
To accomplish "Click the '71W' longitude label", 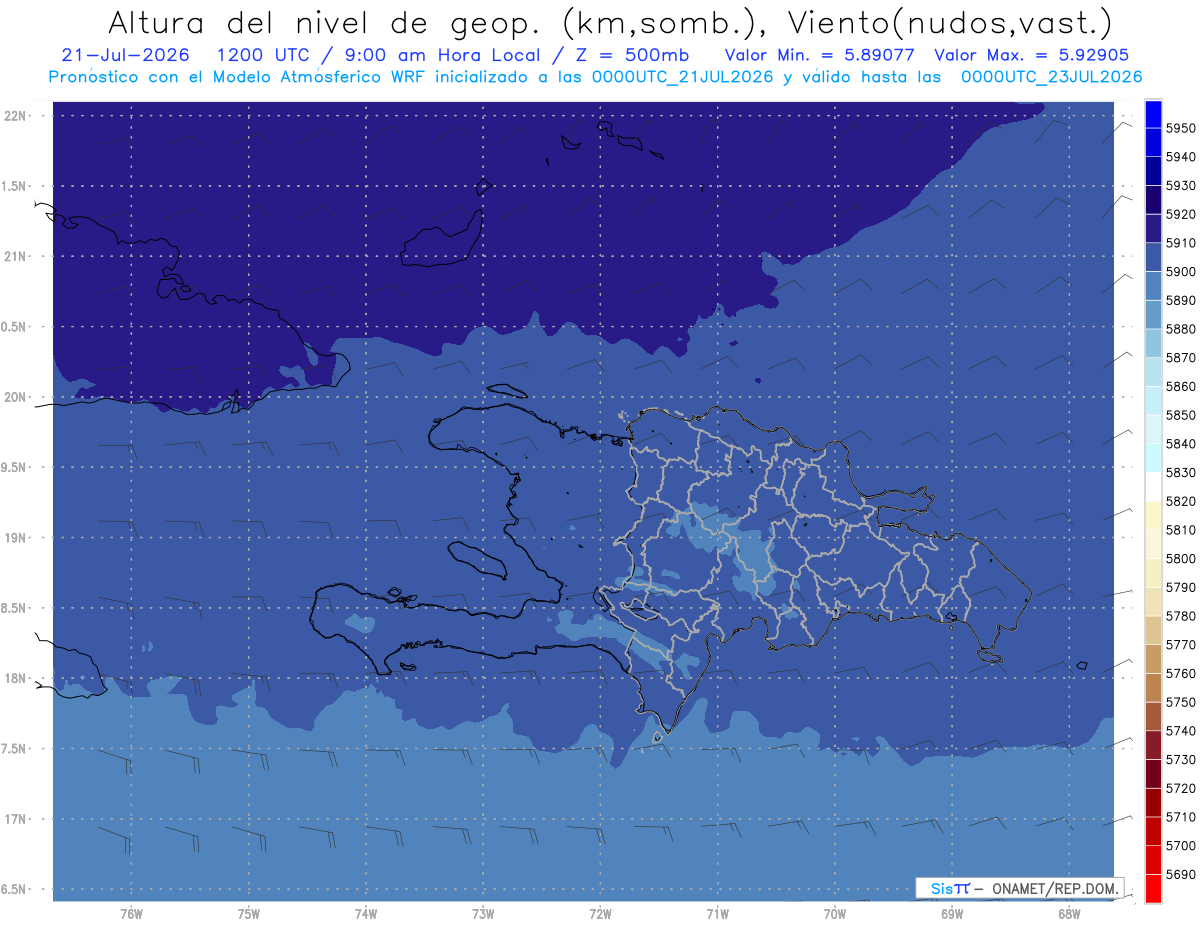I will click(717, 913).
